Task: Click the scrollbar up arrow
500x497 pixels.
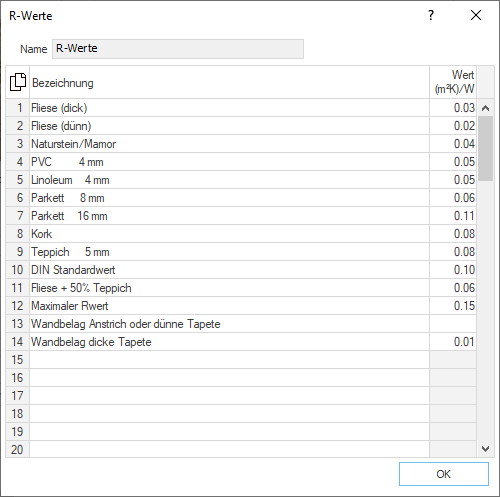Action: pyautogui.click(x=486, y=108)
